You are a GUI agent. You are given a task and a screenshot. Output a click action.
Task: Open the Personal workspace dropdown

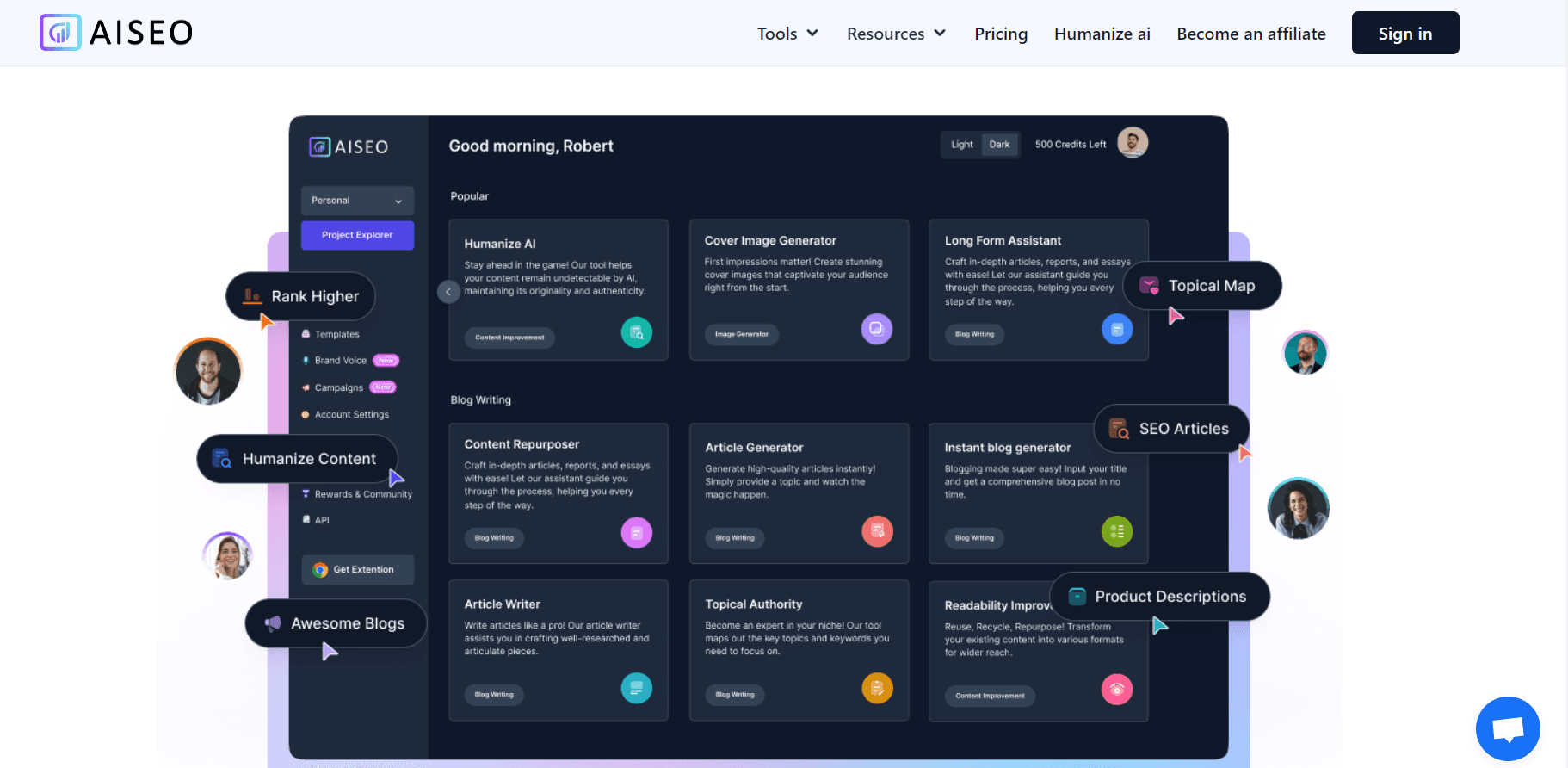point(357,201)
